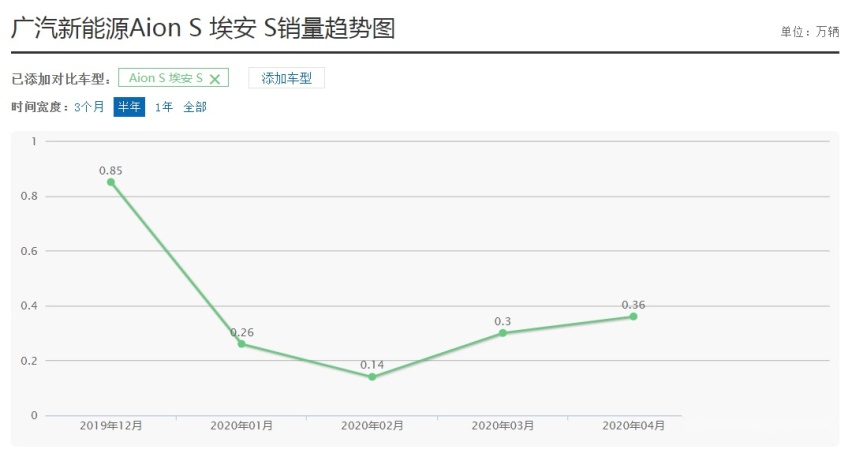Click the 添加车型 button
The height and width of the screenshot is (461, 852).
point(286,78)
